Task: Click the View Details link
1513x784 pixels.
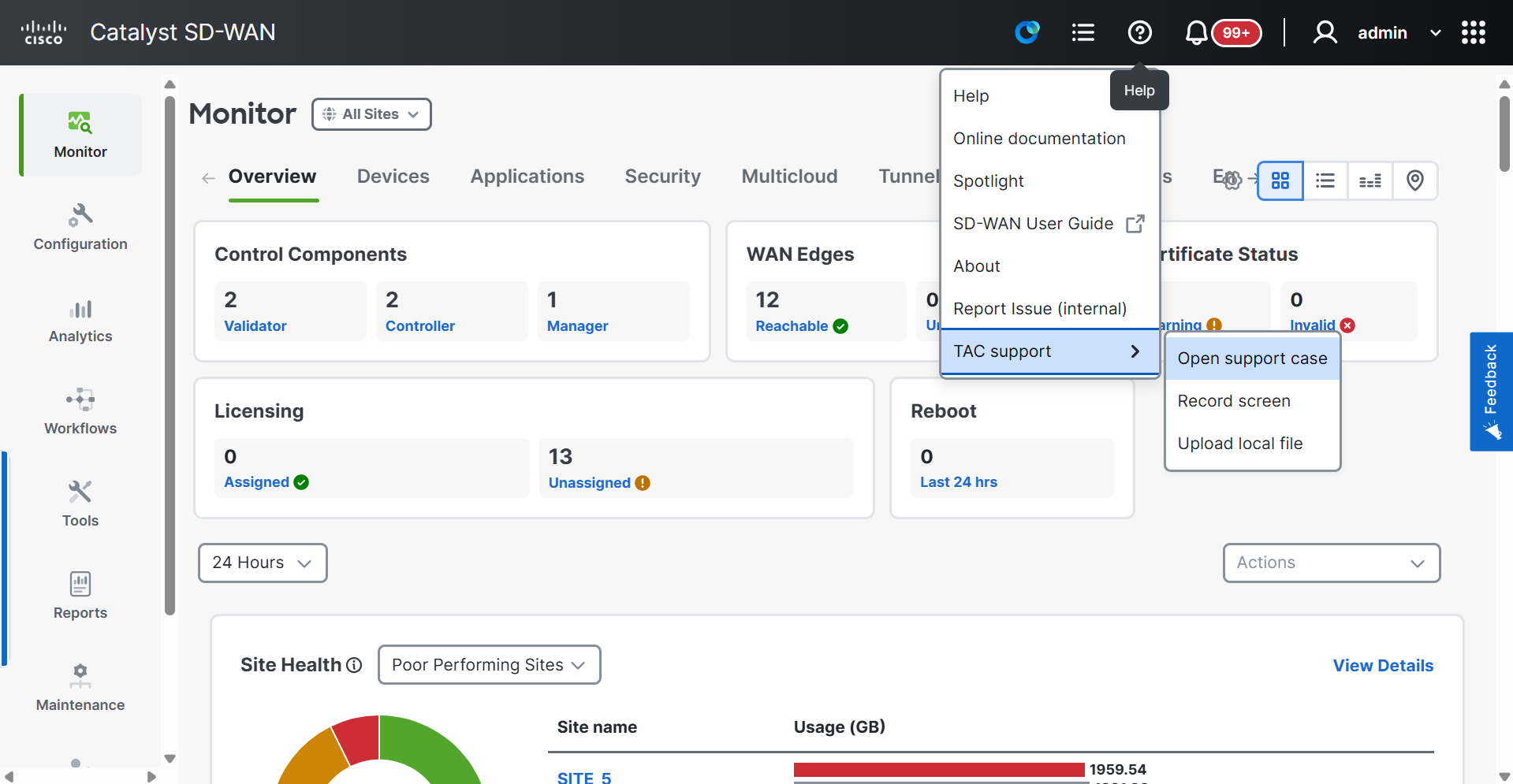Action: click(1383, 665)
